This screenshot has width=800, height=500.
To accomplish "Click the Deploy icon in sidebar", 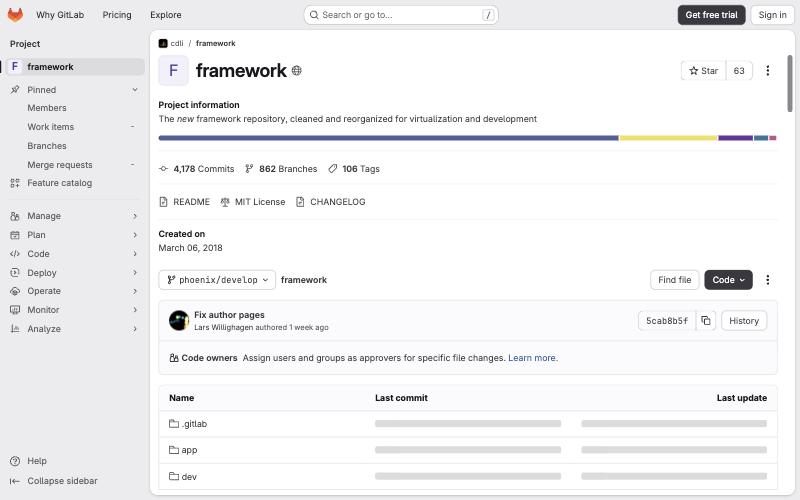I will coord(15,272).
